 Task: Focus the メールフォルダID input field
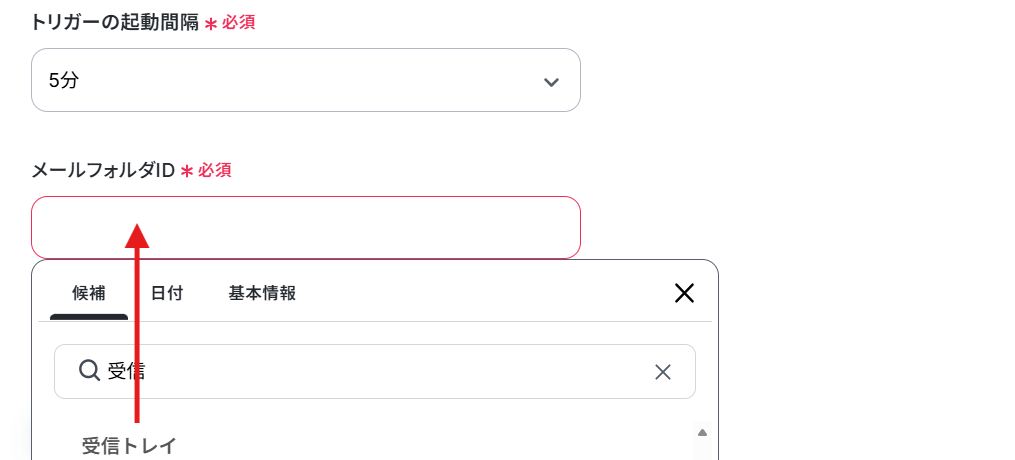306,228
